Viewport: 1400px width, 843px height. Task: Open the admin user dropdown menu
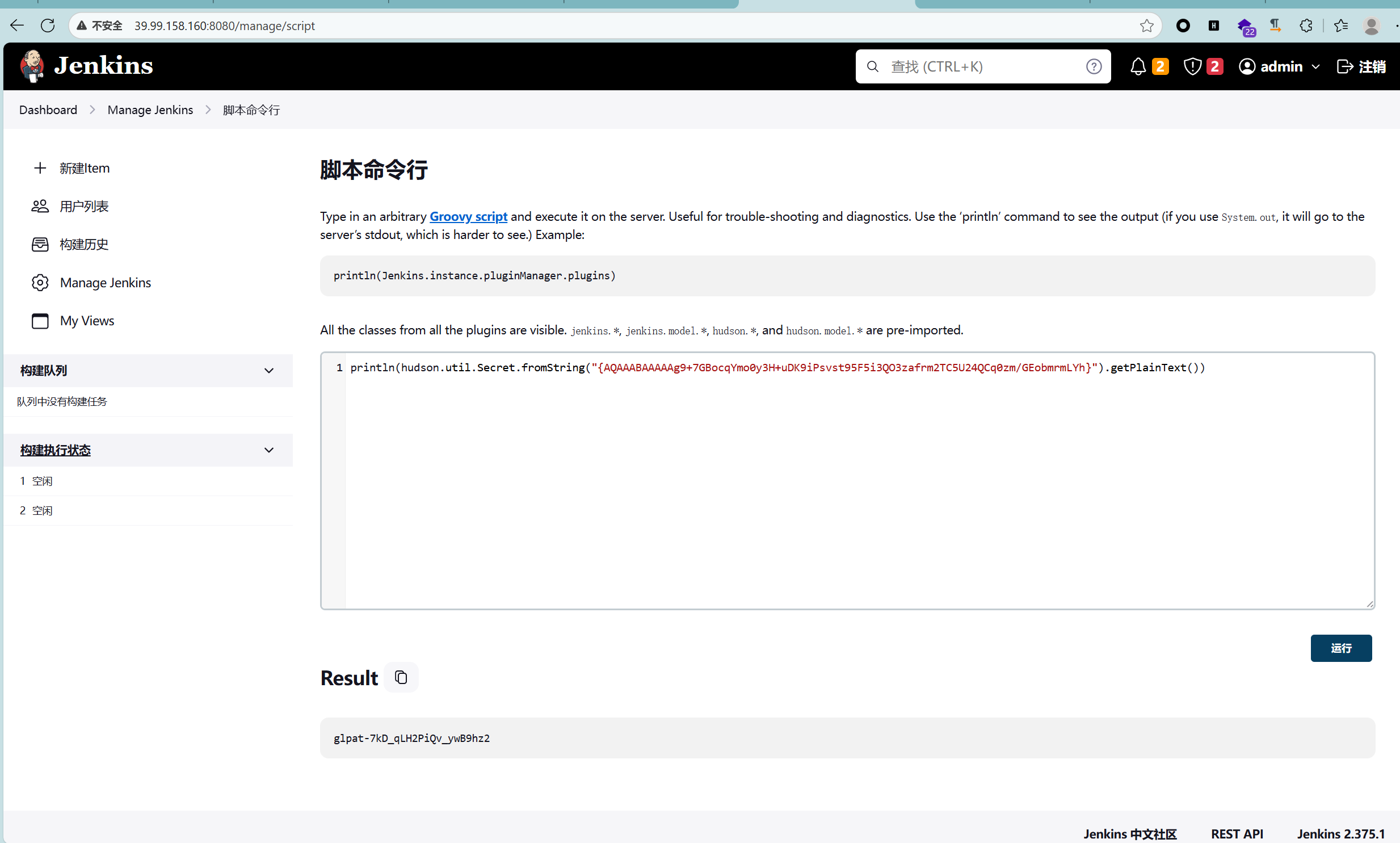pyautogui.click(x=1315, y=66)
